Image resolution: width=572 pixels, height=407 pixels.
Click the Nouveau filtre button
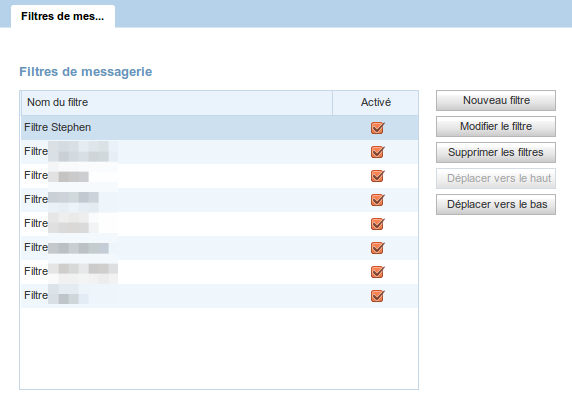tap(496, 100)
